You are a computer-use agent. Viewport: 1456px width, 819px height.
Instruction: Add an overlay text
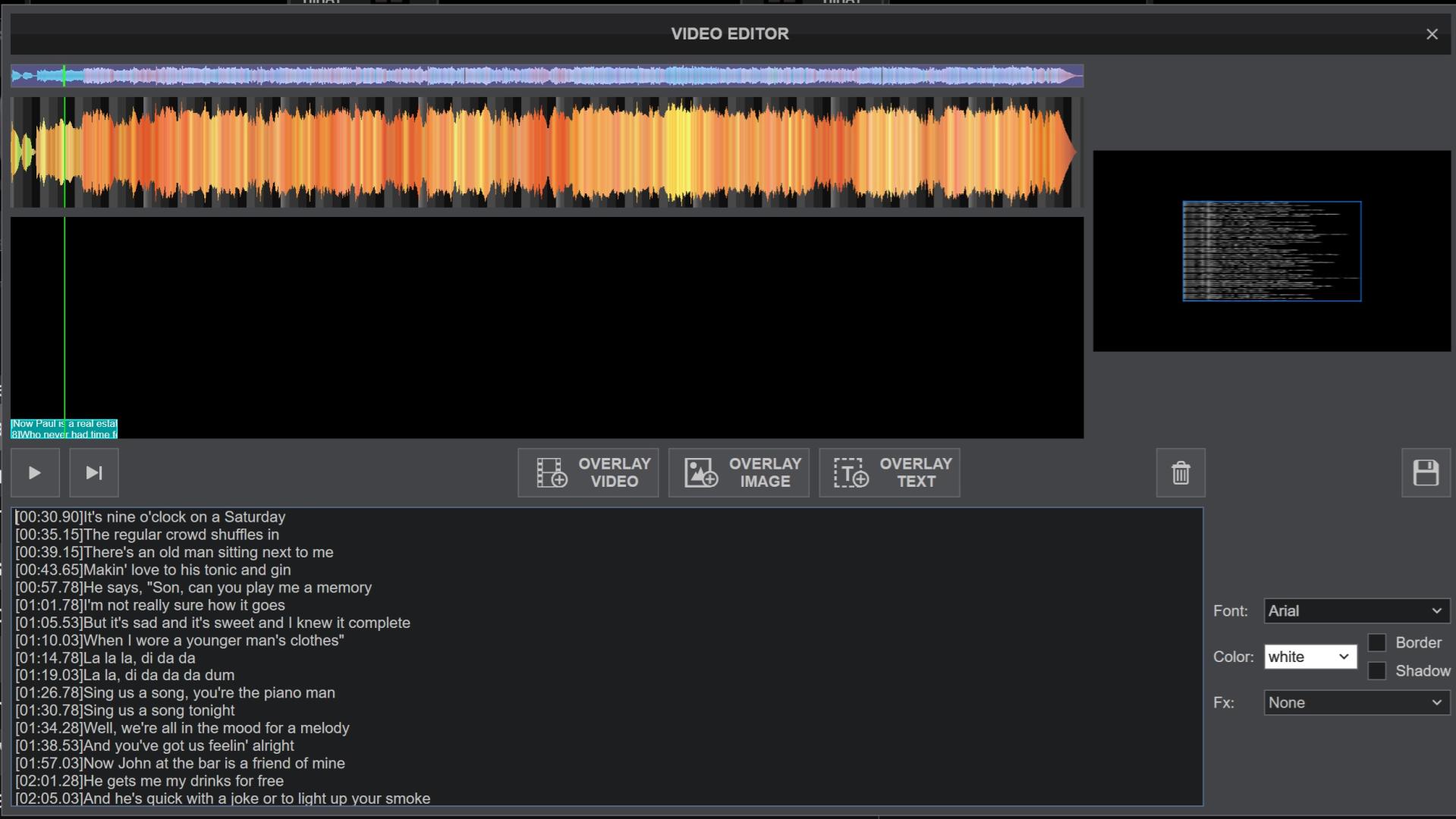click(889, 473)
